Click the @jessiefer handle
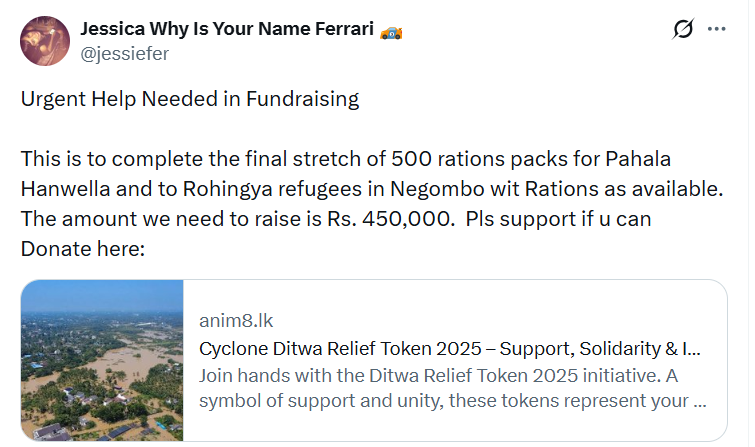The image size is (755, 447). pyautogui.click(x=124, y=54)
